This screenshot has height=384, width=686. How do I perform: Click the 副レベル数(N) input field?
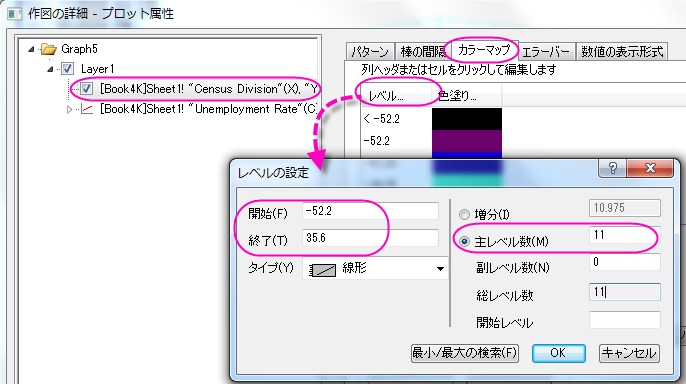(x=624, y=262)
